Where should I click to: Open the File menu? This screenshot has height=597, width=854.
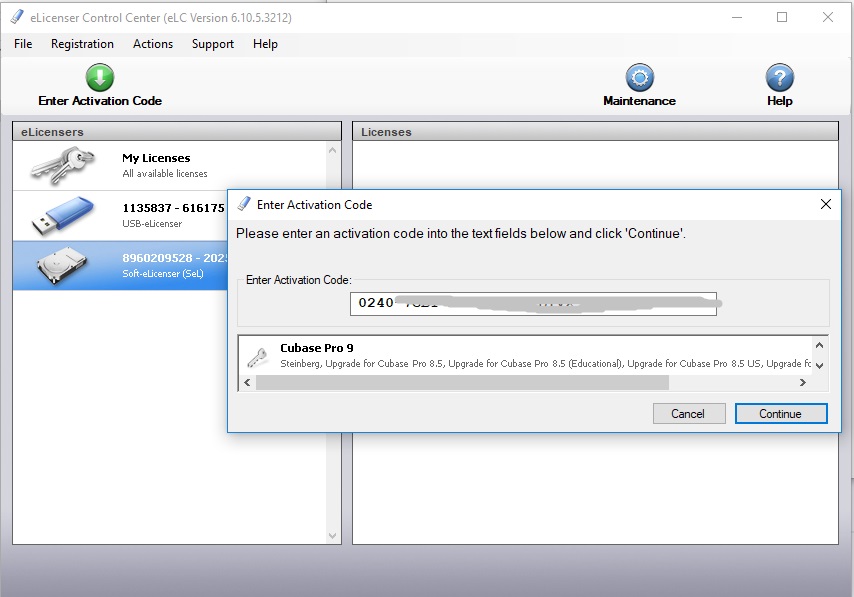tap(23, 44)
